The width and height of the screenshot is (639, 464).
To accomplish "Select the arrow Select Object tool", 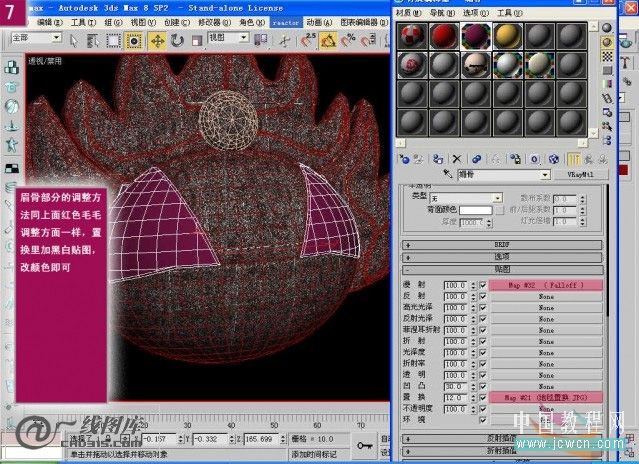I will pos(74,40).
